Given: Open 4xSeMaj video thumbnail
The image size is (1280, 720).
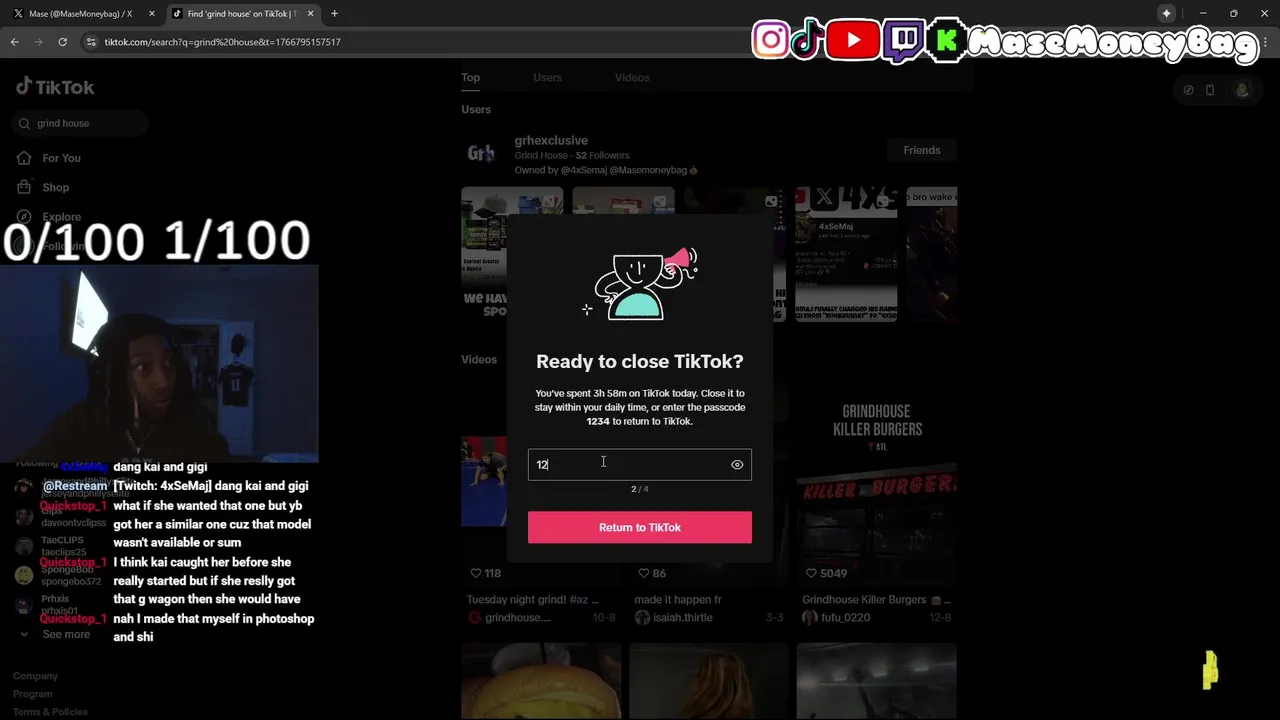Looking at the screenshot, I should coord(846,254).
